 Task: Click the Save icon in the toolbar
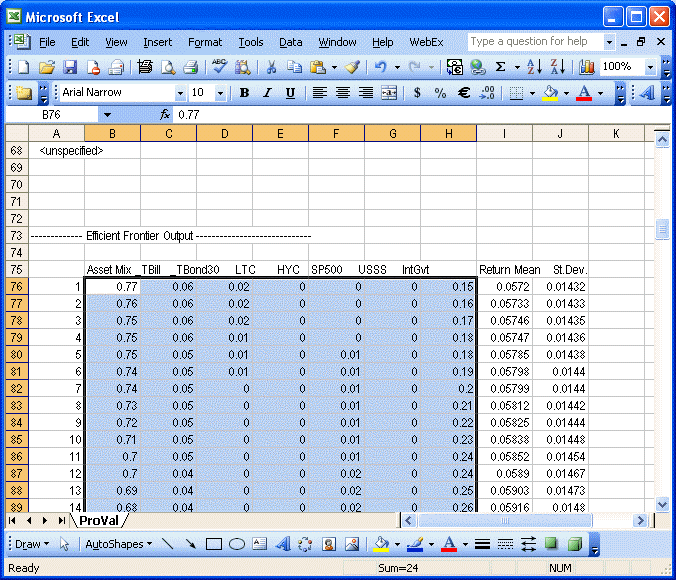click(x=70, y=67)
